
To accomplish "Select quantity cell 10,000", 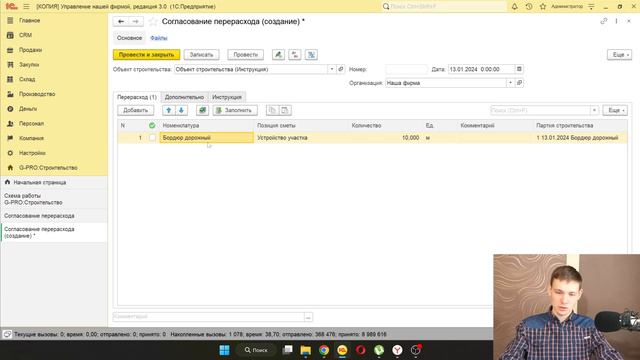I will click(x=386, y=138).
